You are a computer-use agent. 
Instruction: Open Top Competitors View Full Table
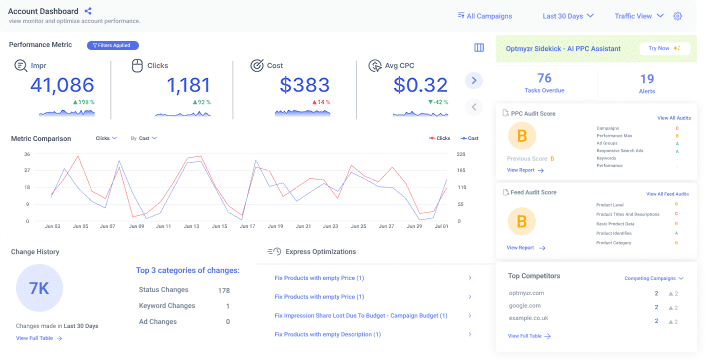click(529, 336)
